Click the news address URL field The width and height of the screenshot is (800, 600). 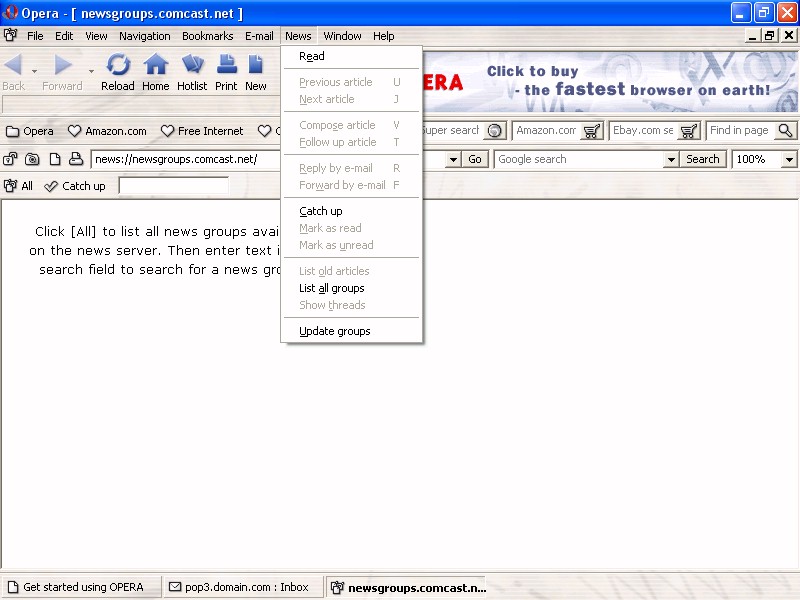pyautogui.click(x=186, y=160)
